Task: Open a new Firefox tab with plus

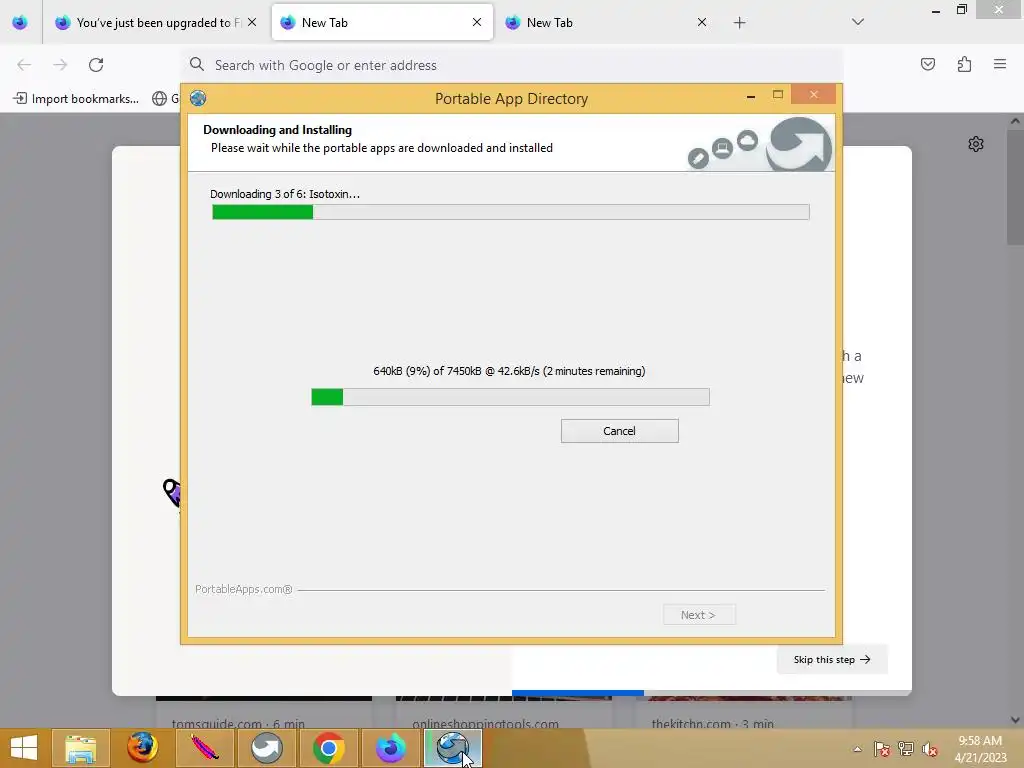Action: [739, 23]
